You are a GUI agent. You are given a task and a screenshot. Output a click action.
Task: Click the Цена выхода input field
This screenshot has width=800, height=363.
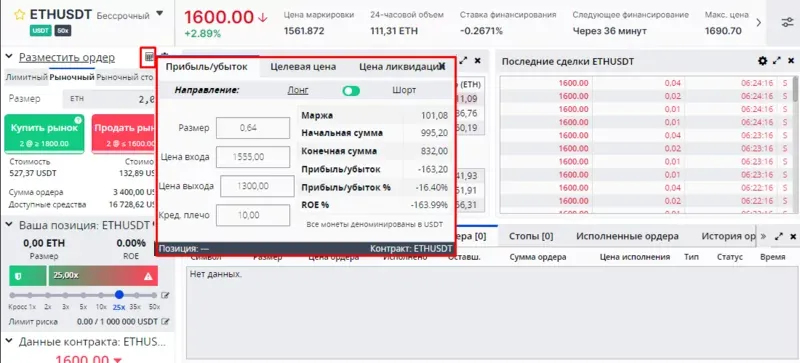tap(257, 186)
